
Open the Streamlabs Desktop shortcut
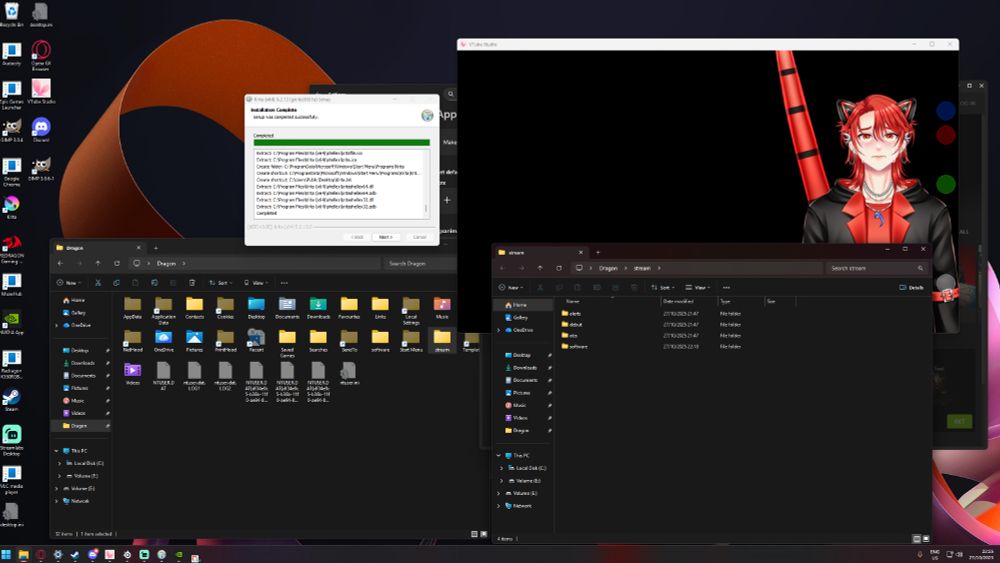click(11, 440)
